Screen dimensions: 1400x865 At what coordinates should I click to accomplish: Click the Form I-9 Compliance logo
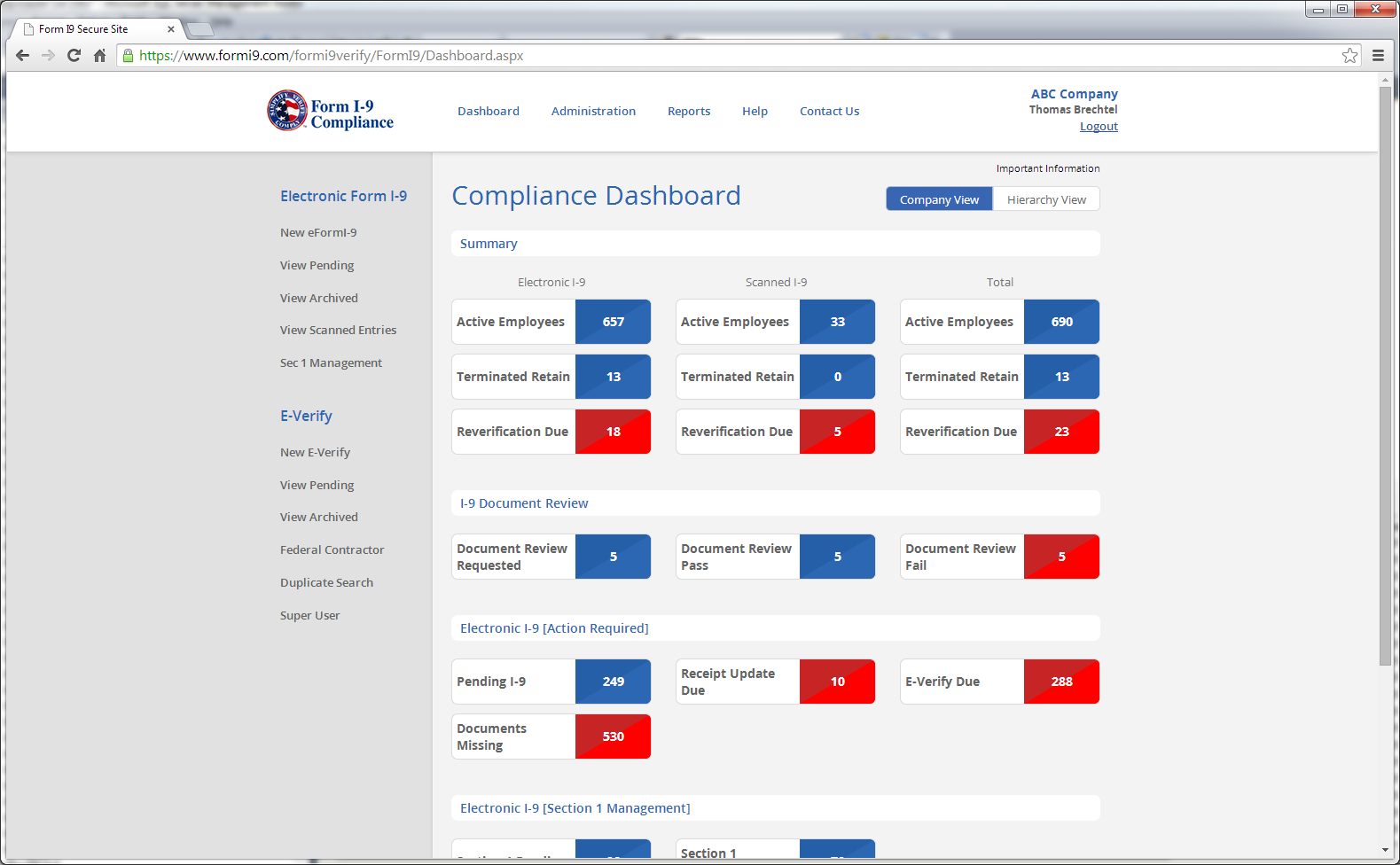point(331,112)
